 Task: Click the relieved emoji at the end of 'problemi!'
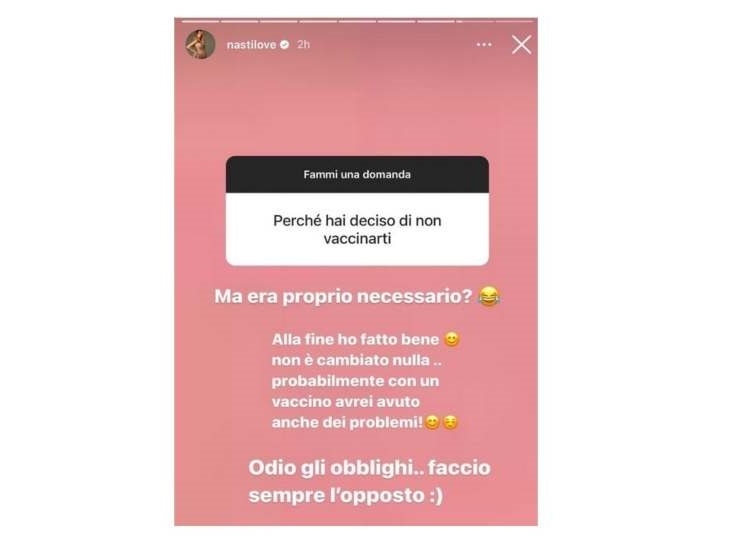[x=450, y=422]
